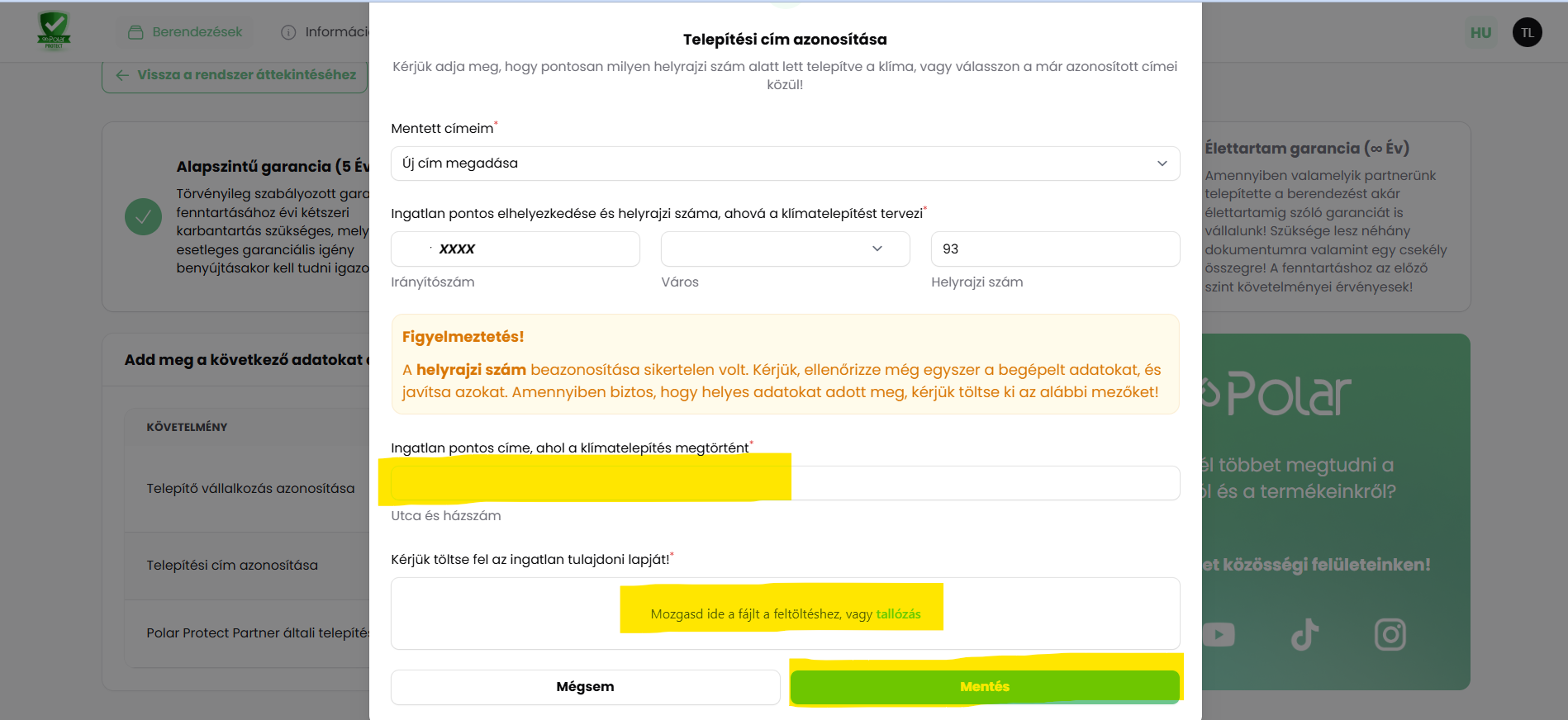Click the Polar Protect shield logo
The width and height of the screenshot is (1568, 720).
tap(54, 31)
